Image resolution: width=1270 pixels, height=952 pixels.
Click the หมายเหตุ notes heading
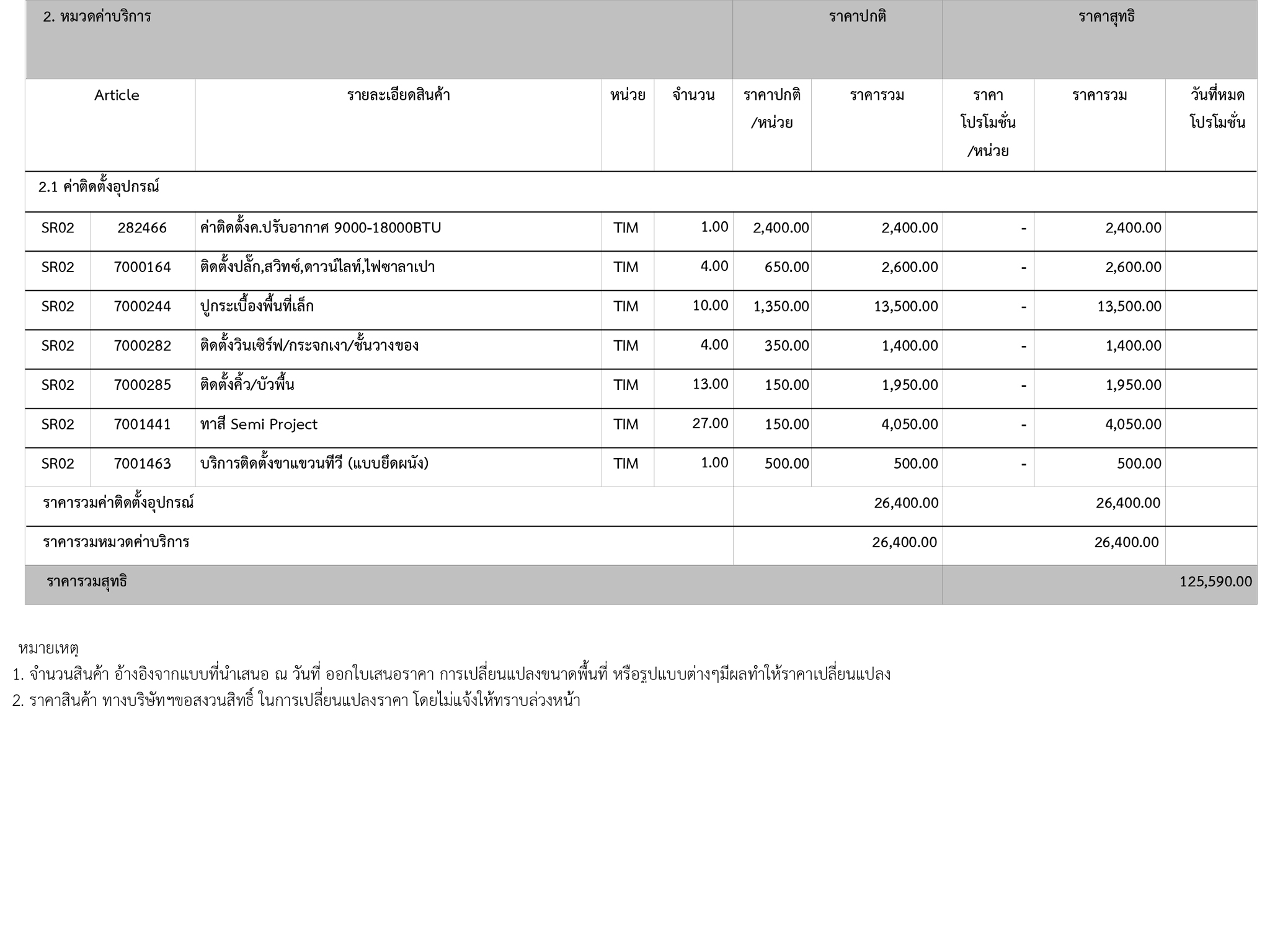point(48,649)
